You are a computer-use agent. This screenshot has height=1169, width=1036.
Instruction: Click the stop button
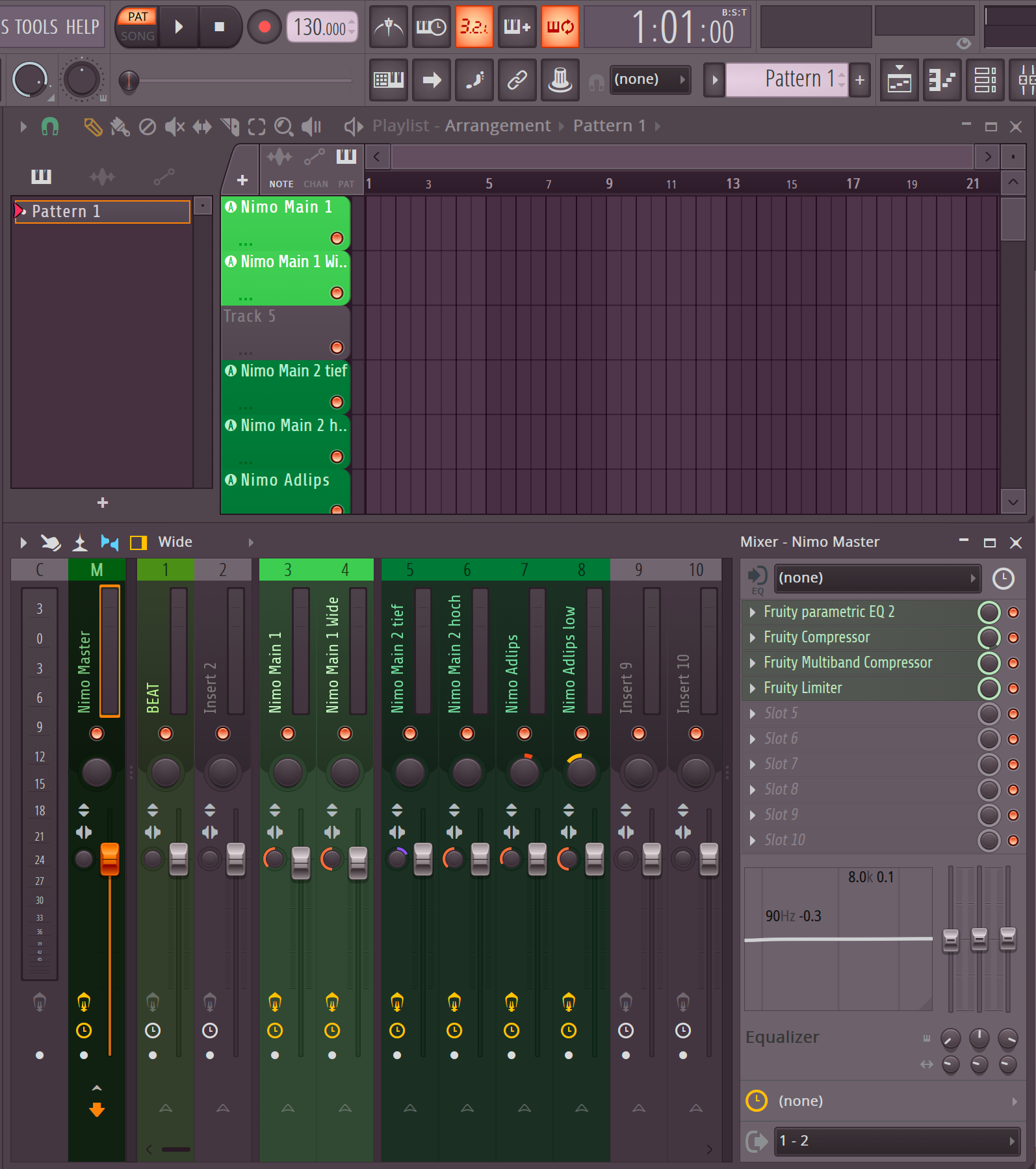(x=220, y=27)
